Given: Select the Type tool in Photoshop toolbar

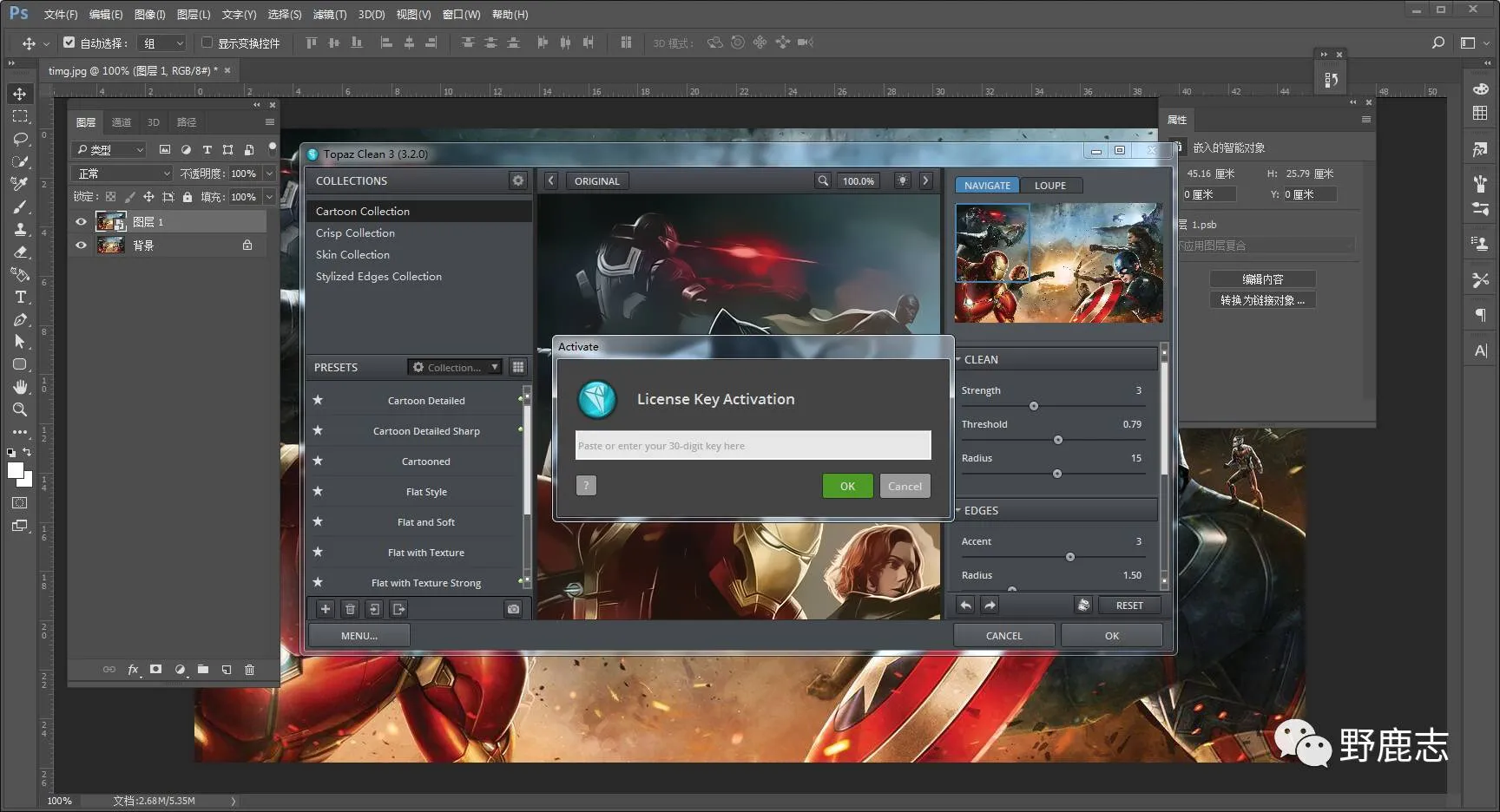Looking at the screenshot, I should 20,298.
